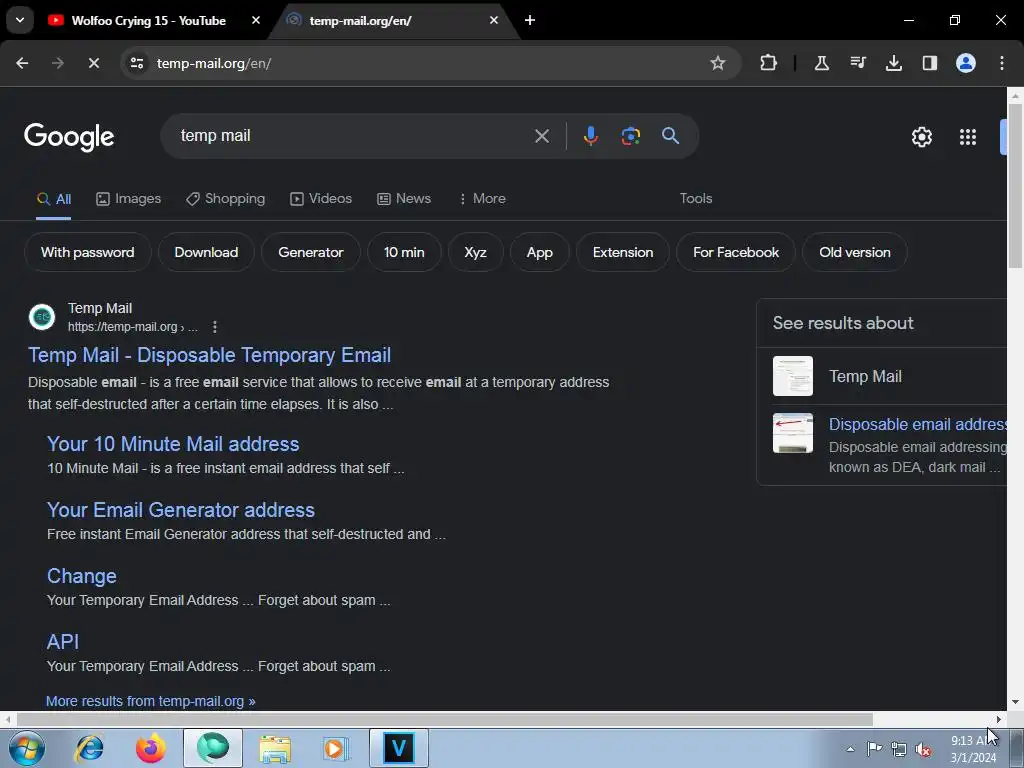Start search by voice microphone
Image resolution: width=1024 pixels, height=768 pixels.
590,136
